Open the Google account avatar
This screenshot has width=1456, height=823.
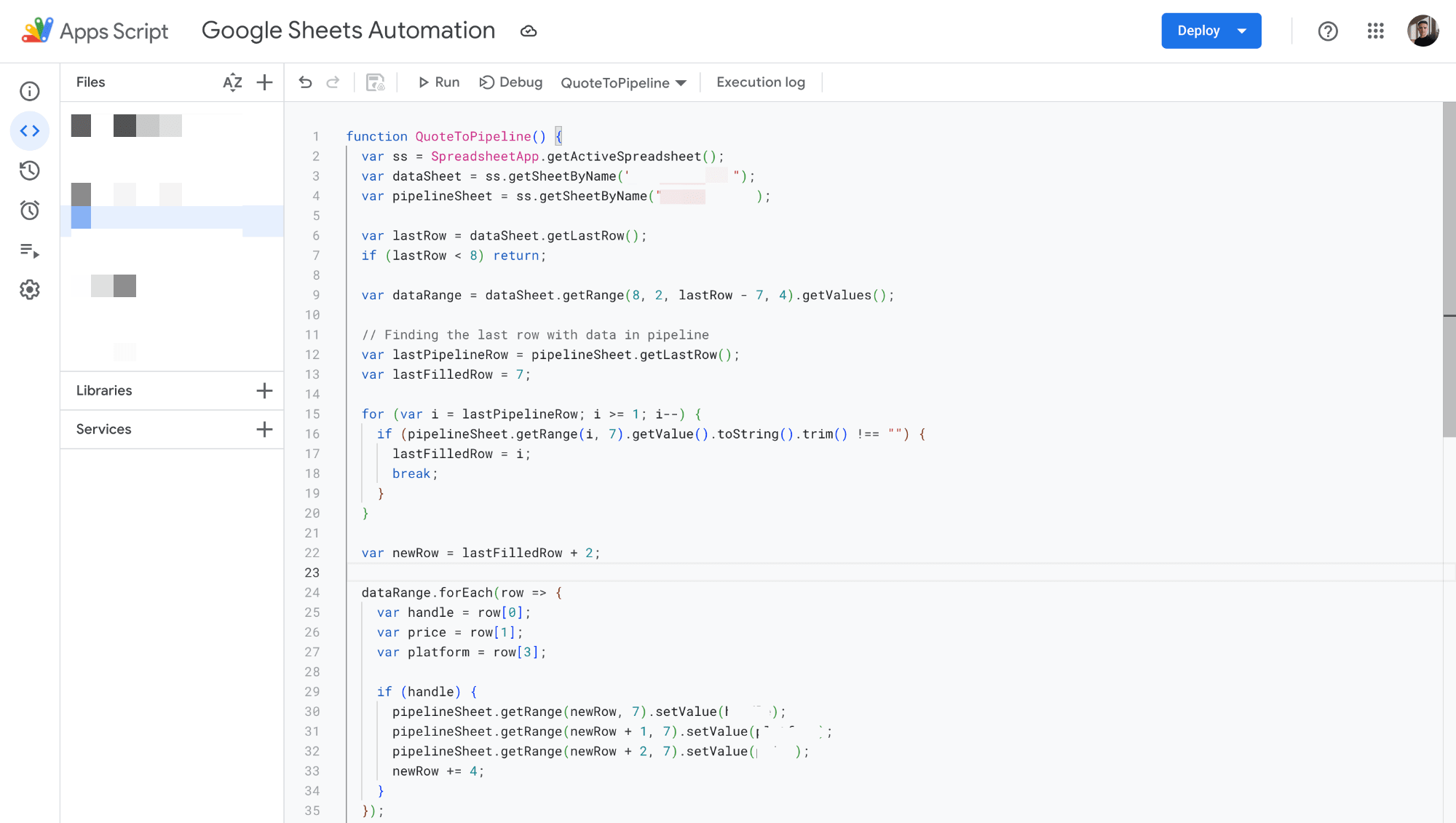pos(1423,31)
